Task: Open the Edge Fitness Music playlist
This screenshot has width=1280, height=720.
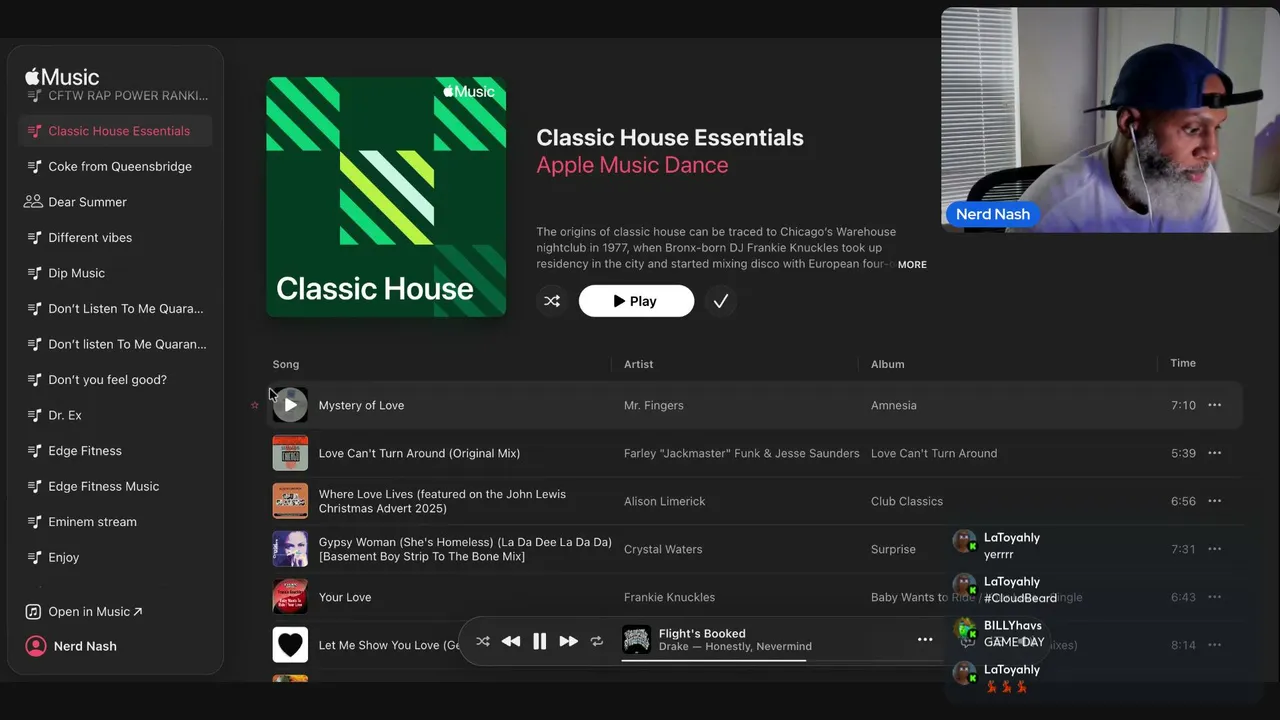Action: coord(115,486)
